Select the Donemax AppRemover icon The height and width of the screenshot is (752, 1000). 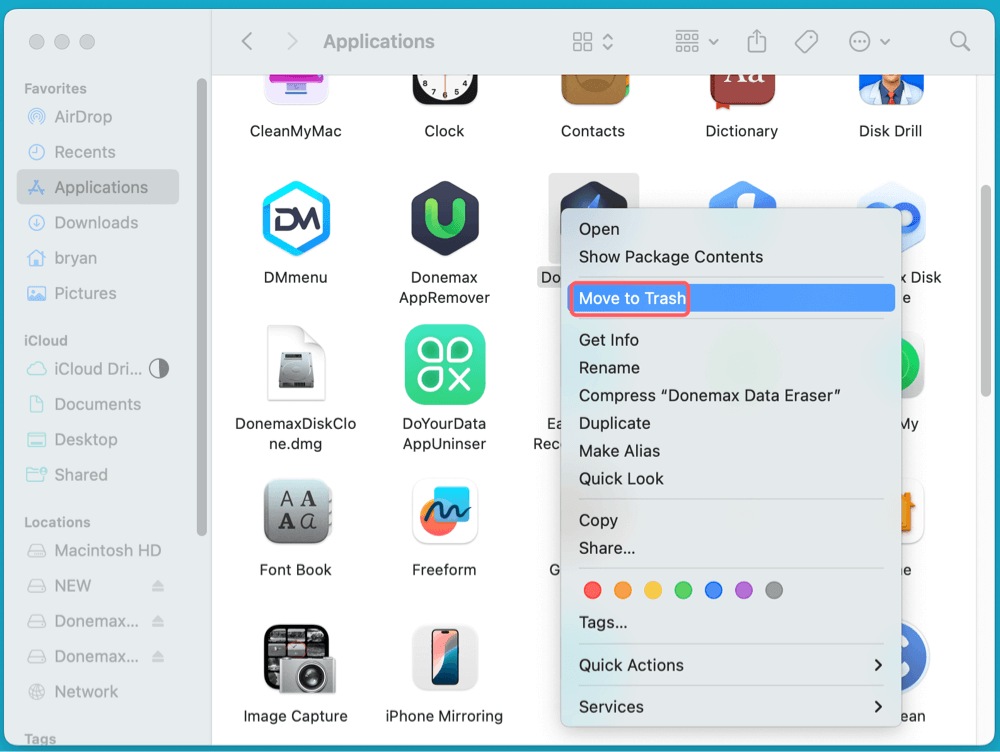(444, 220)
